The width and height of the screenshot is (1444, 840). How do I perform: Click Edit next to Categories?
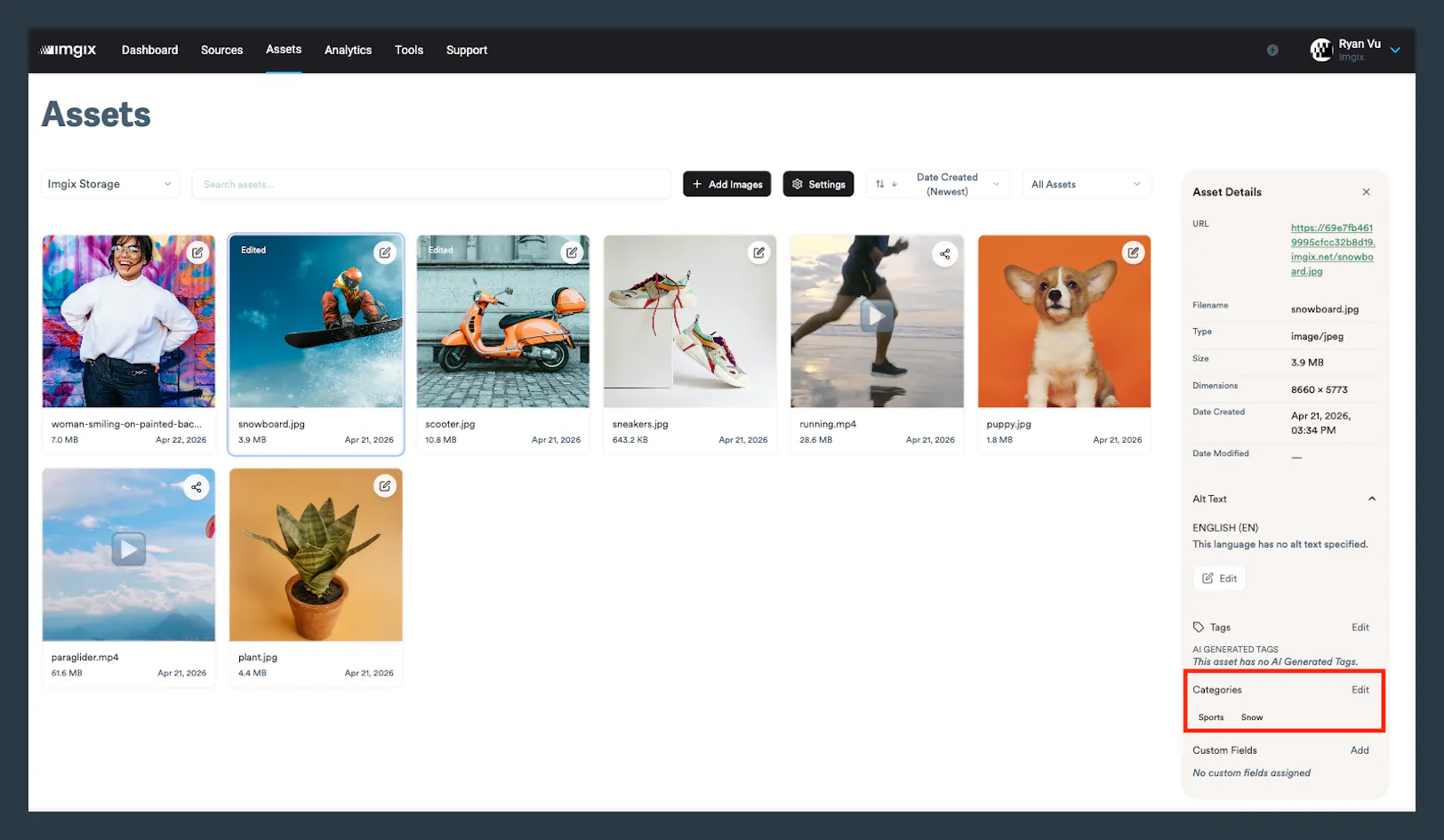pyautogui.click(x=1360, y=690)
